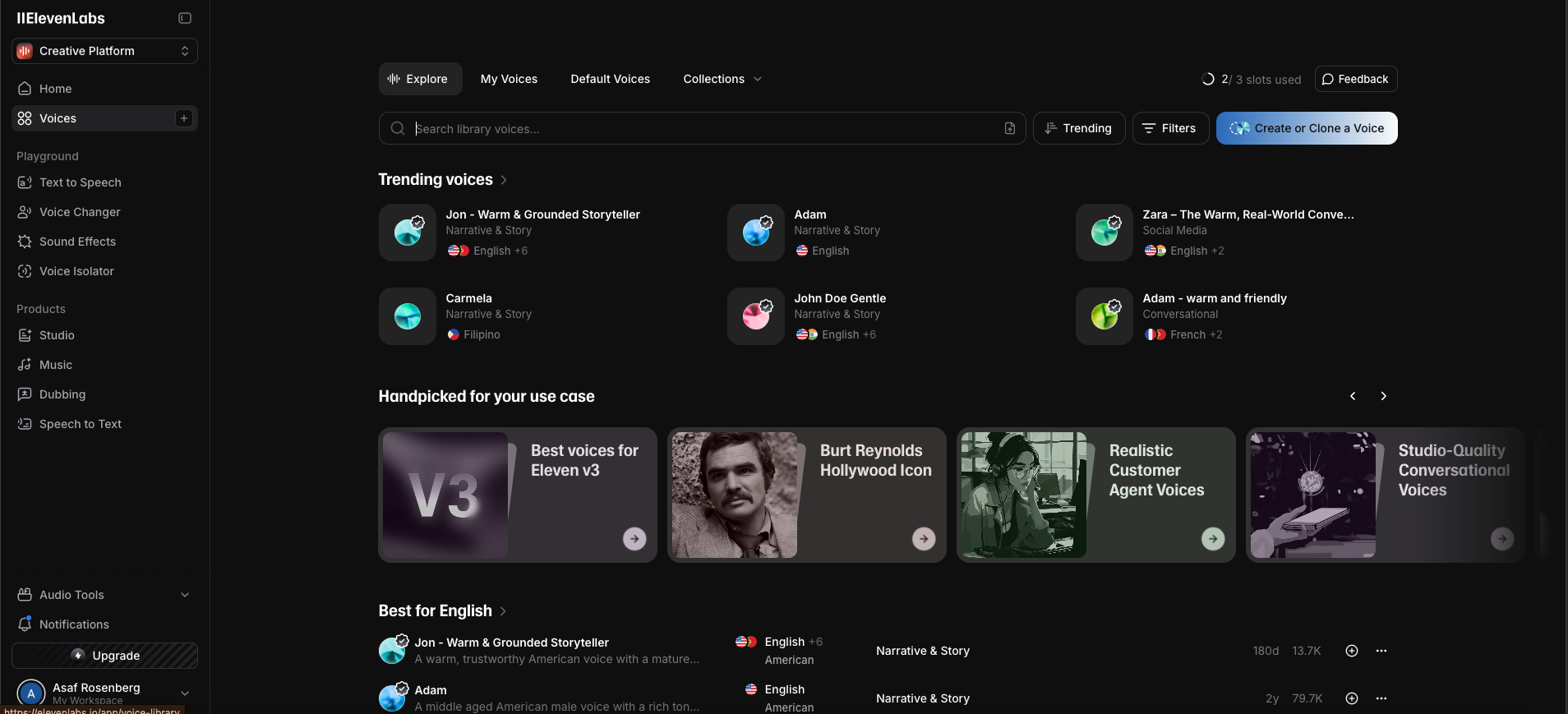Click the user avatar A
Viewport: 1568px width, 714px height.
point(31,693)
